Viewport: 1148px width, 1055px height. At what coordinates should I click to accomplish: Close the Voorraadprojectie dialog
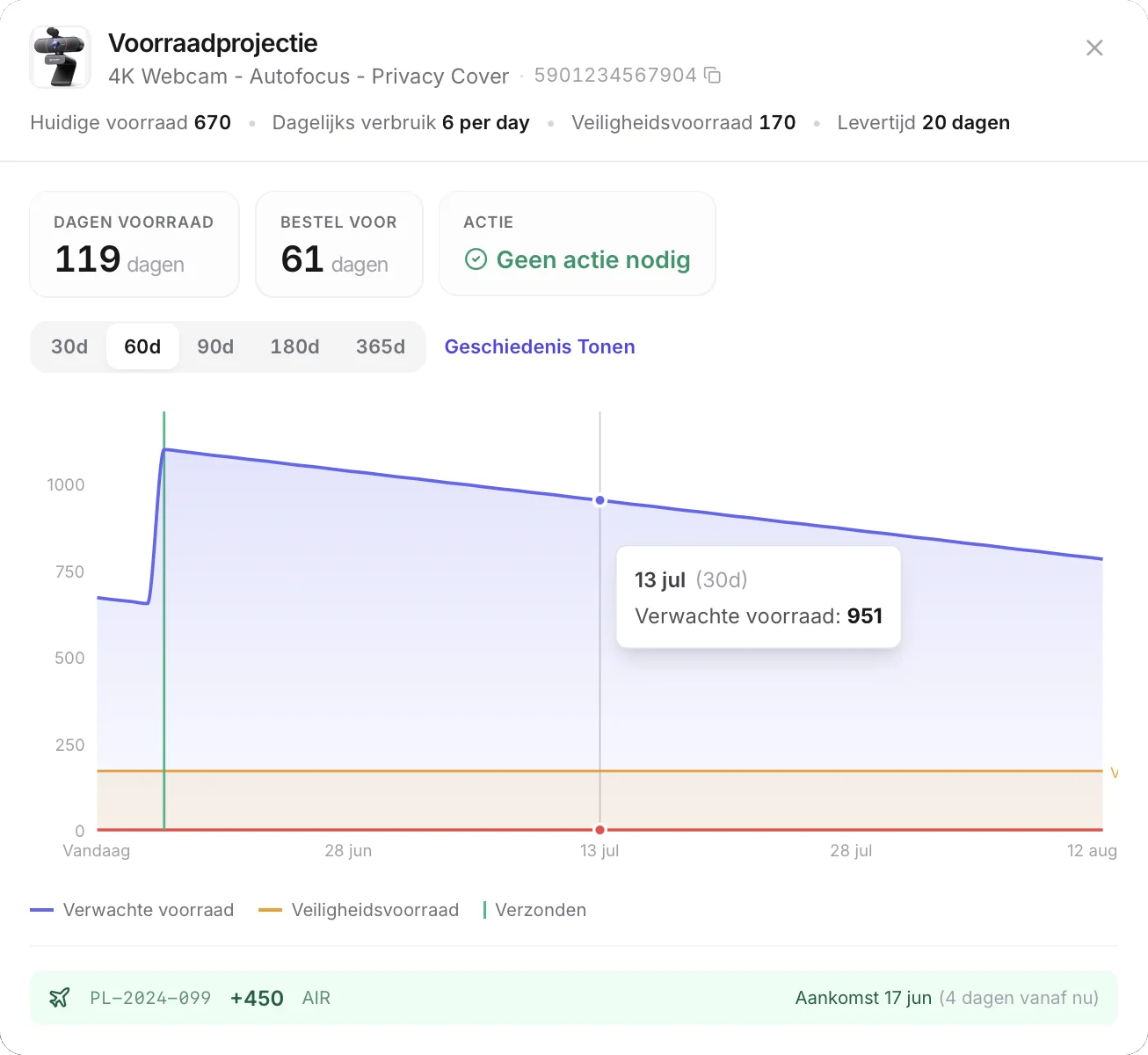[x=1094, y=47]
